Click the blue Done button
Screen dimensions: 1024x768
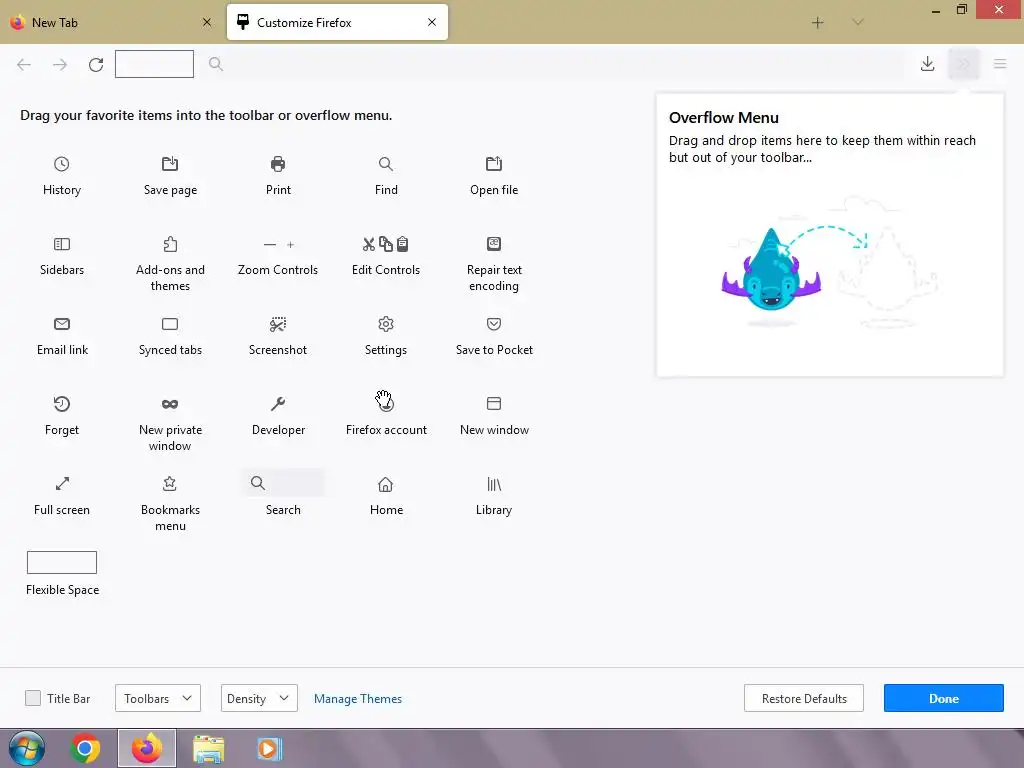pos(944,698)
